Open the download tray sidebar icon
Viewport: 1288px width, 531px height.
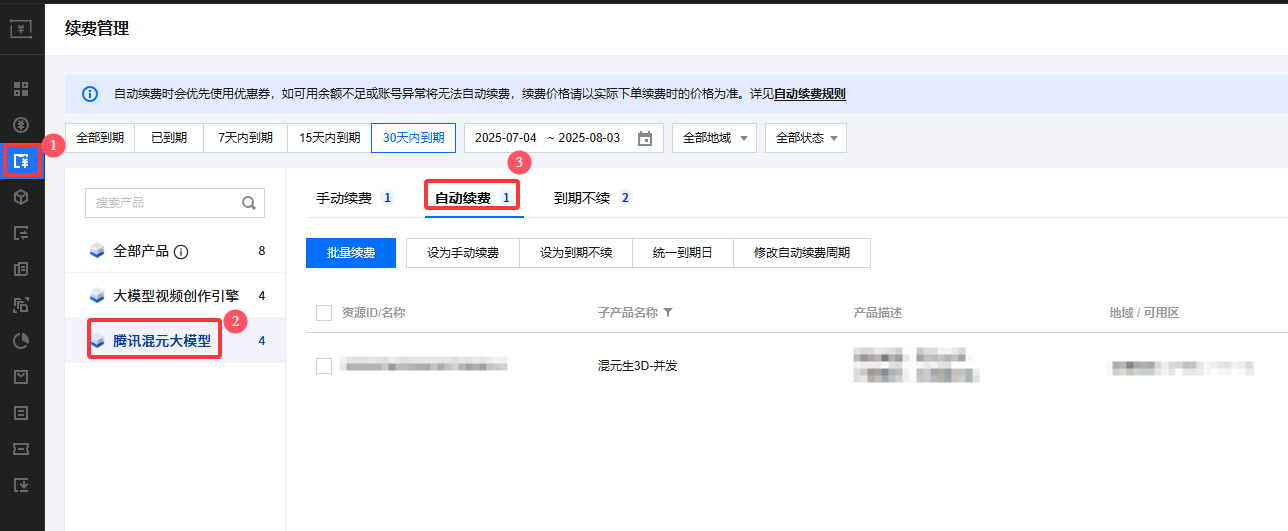[x=21, y=485]
